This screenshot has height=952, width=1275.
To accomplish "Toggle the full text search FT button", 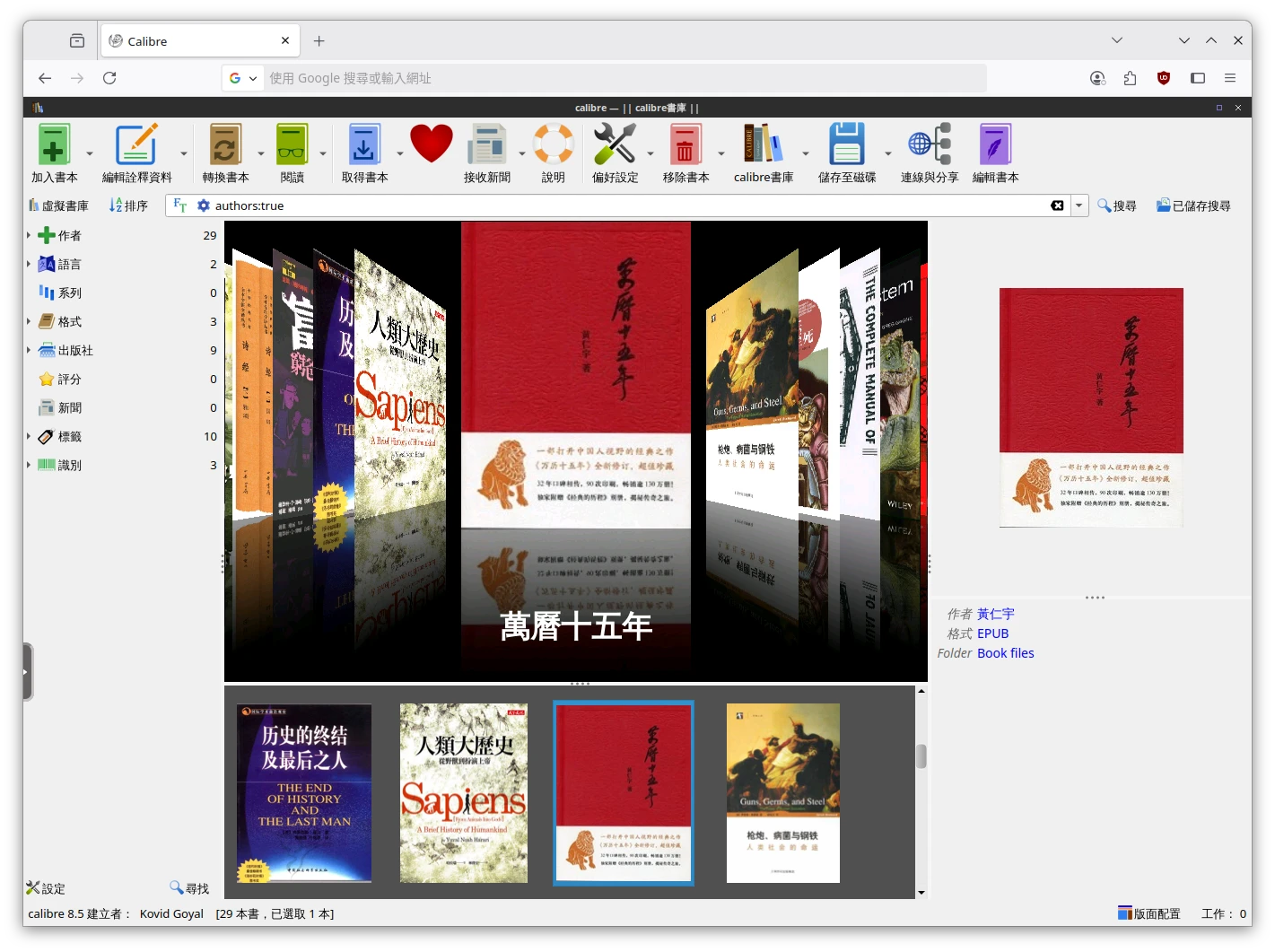I will click(x=179, y=205).
